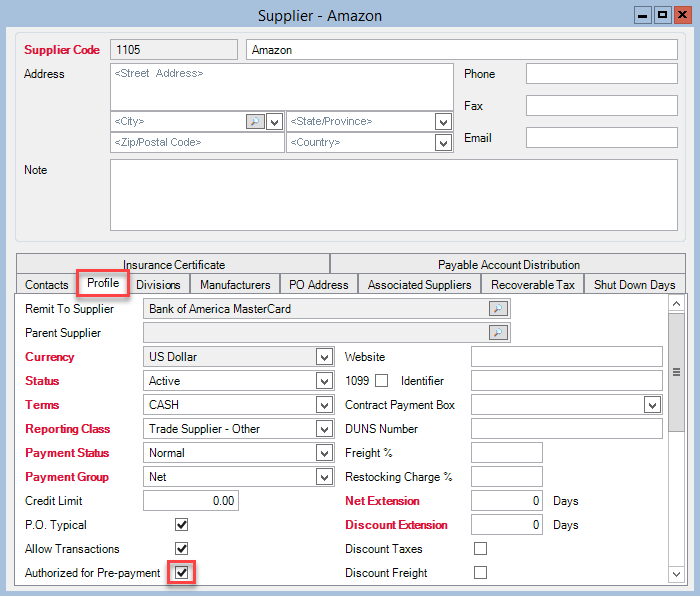Open the Currency dropdown
The height and width of the screenshot is (596, 700).
point(324,357)
